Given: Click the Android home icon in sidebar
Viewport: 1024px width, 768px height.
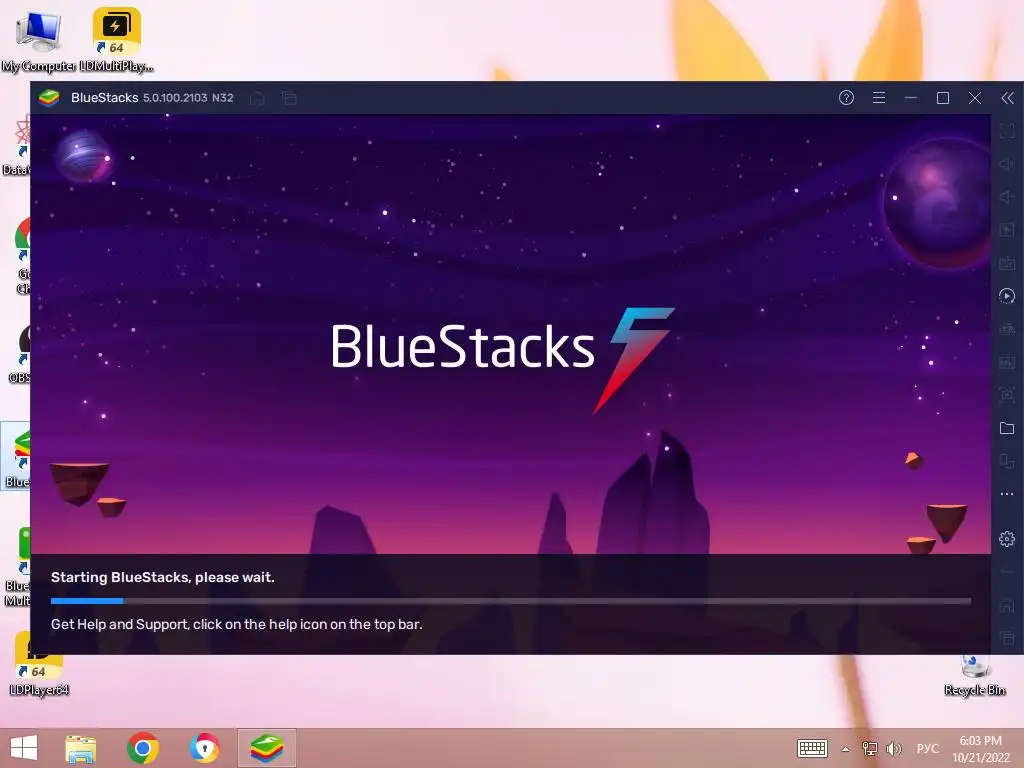Looking at the screenshot, I should (1007, 605).
